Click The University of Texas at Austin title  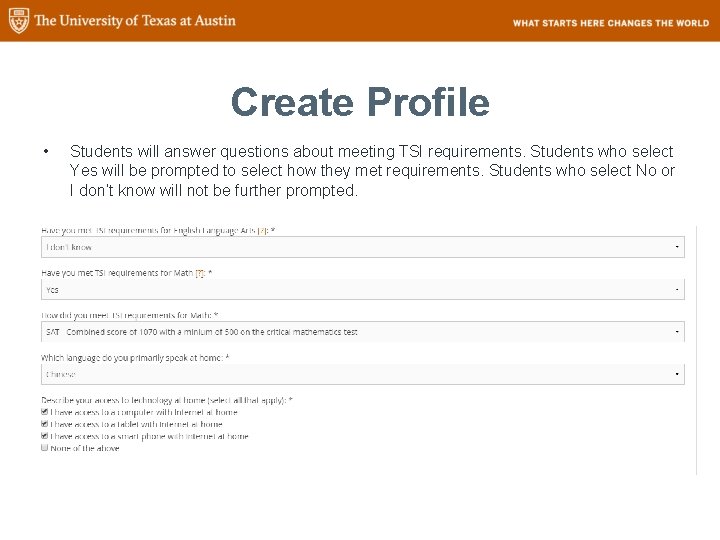[135, 21]
